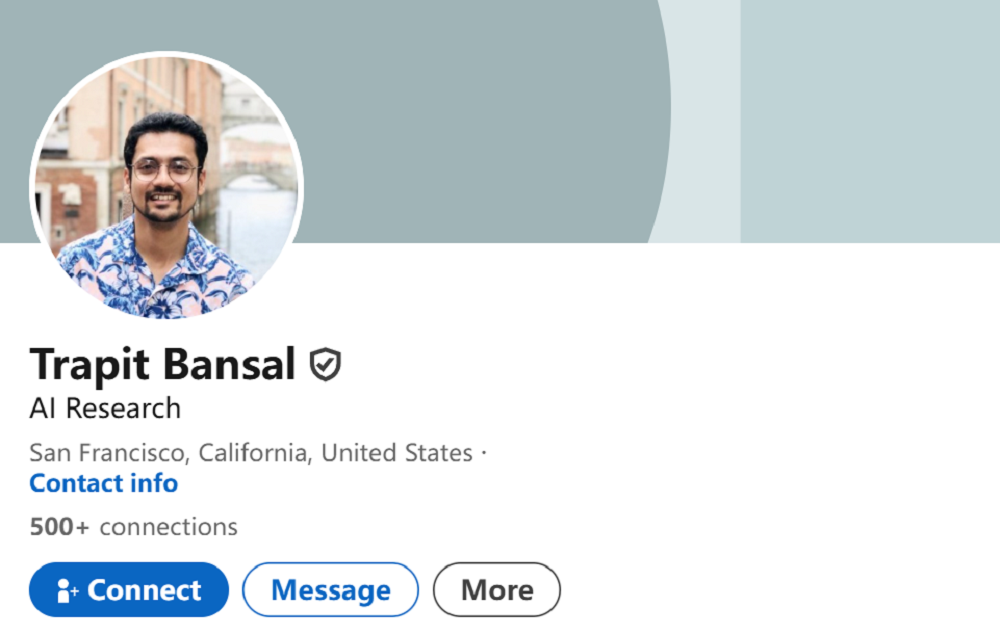This screenshot has width=1000, height=633.
Task: Click the dot separator after United States
Action: coord(484,453)
